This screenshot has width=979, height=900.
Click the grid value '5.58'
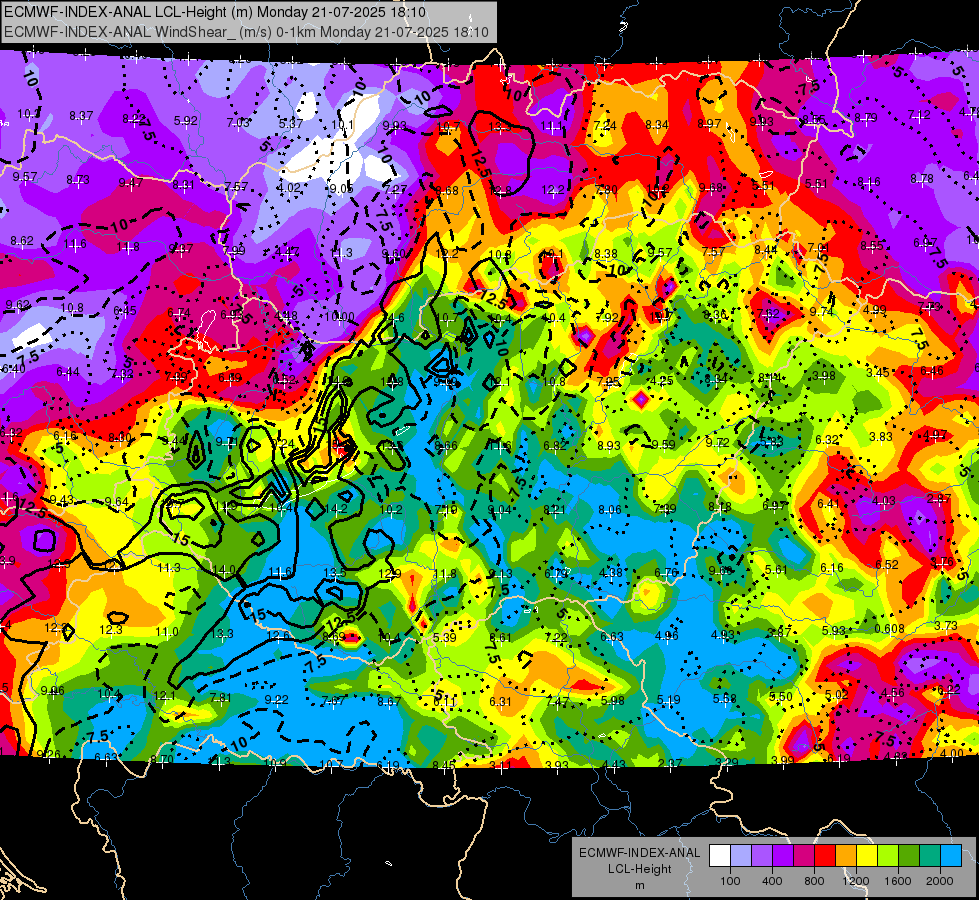[724, 698]
